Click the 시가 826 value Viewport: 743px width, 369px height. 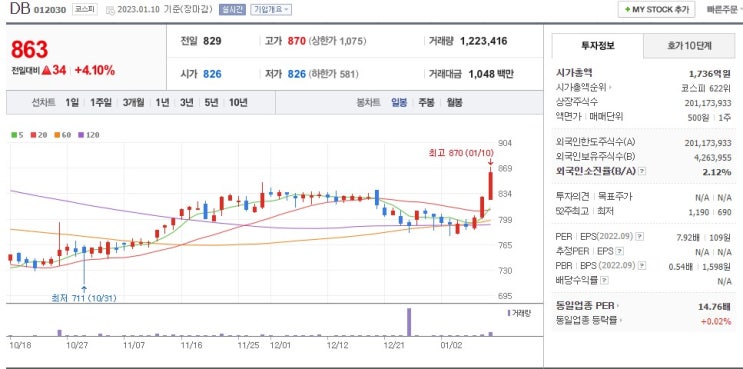[212, 74]
